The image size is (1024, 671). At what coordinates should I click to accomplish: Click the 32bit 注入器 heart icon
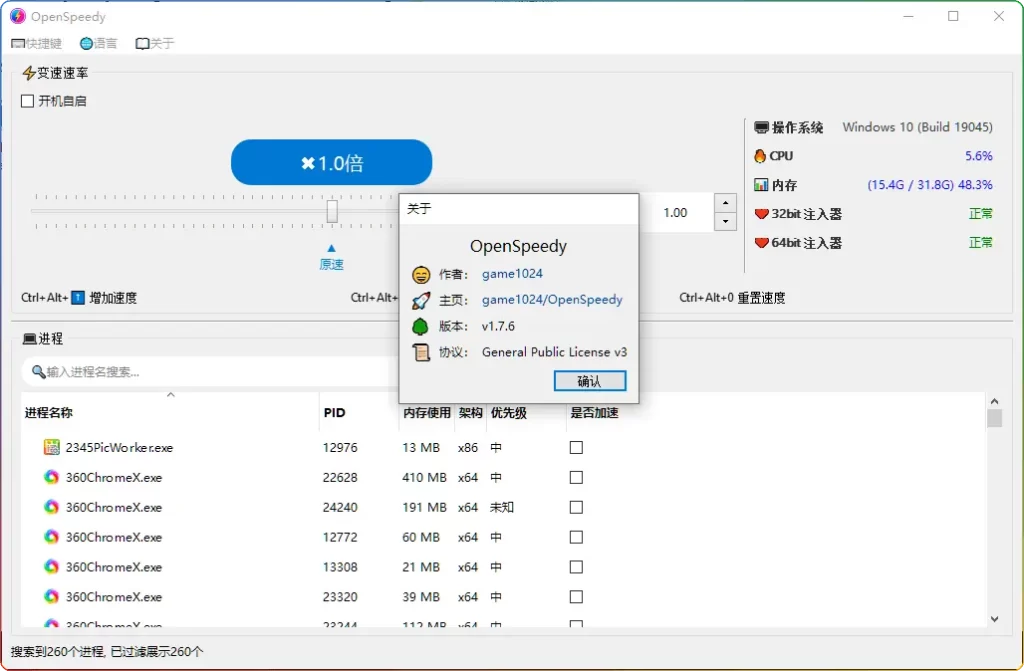coord(761,214)
